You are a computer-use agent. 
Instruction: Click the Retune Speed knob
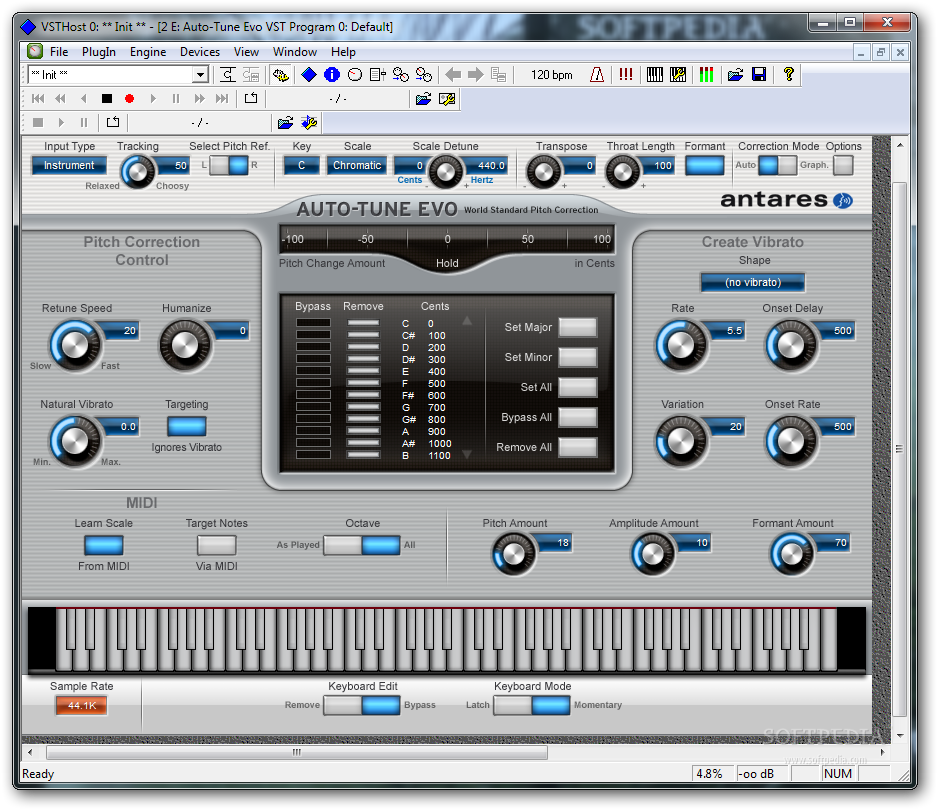(x=75, y=345)
